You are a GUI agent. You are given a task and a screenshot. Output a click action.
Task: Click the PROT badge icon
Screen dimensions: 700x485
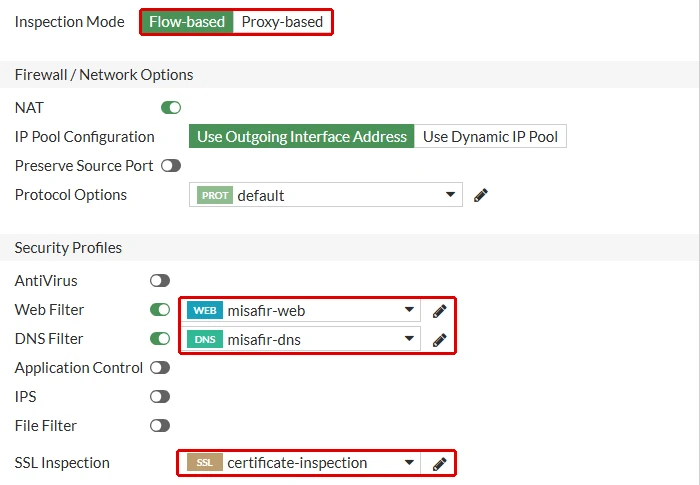click(215, 195)
